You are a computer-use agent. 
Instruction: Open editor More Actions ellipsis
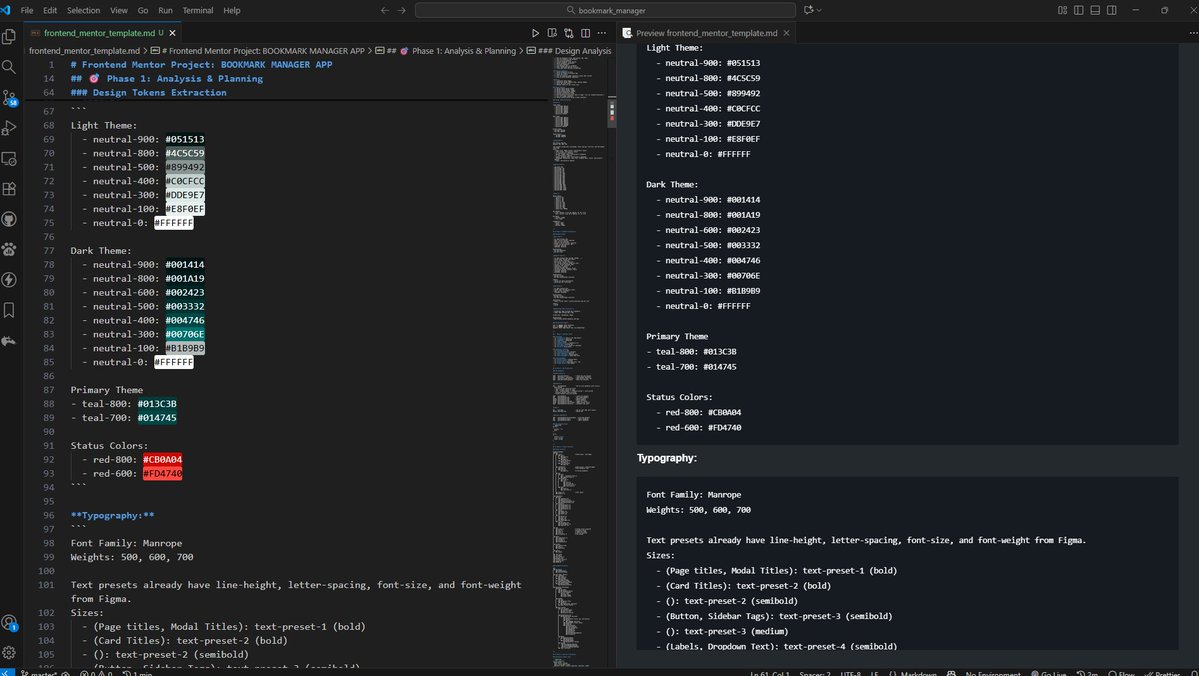[x=602, y=33]
